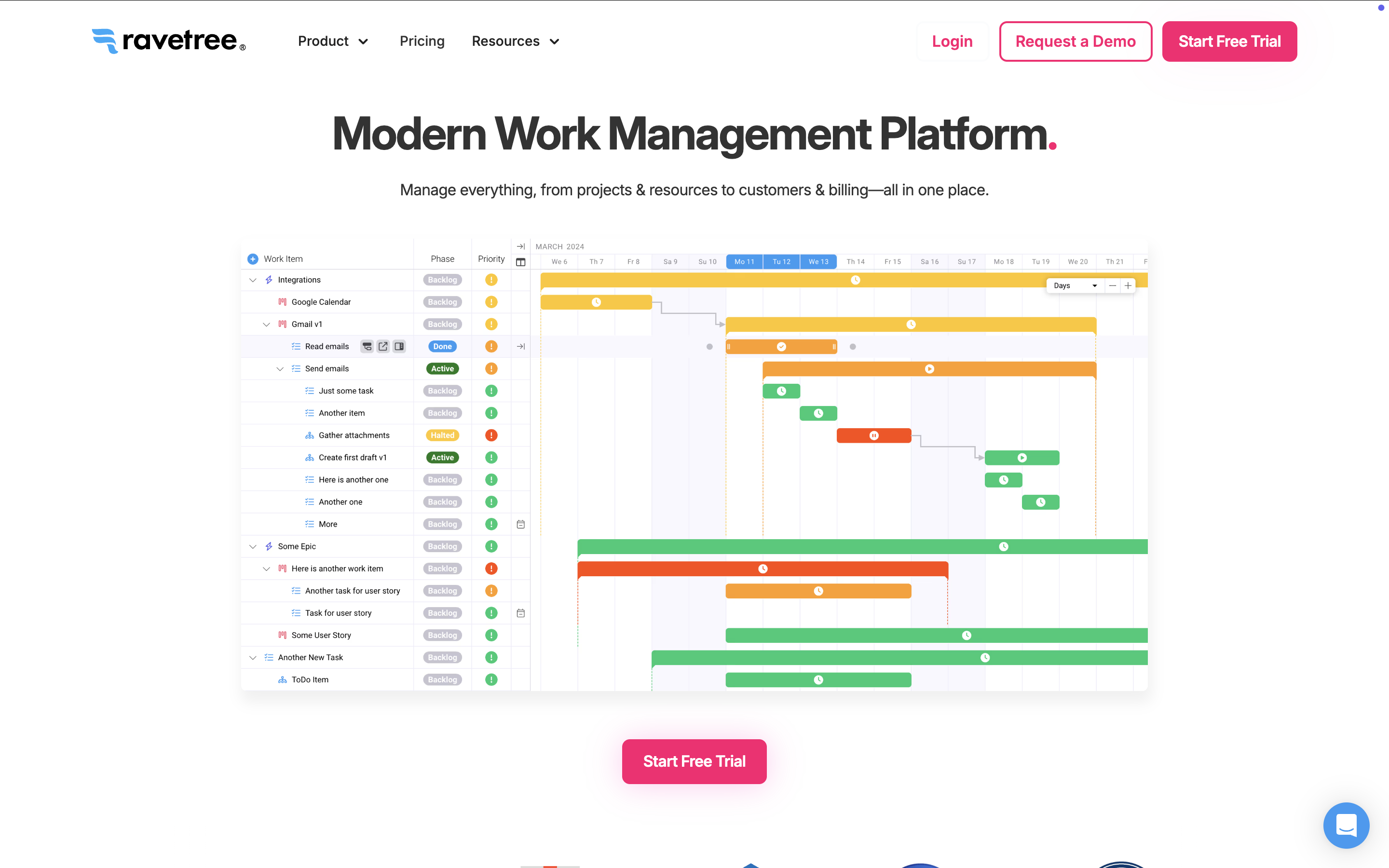Click the columns layout icon below Priority header
The height and width of the screenshot is (868, 1389).
pyautogui.click(x=520, y=262)
